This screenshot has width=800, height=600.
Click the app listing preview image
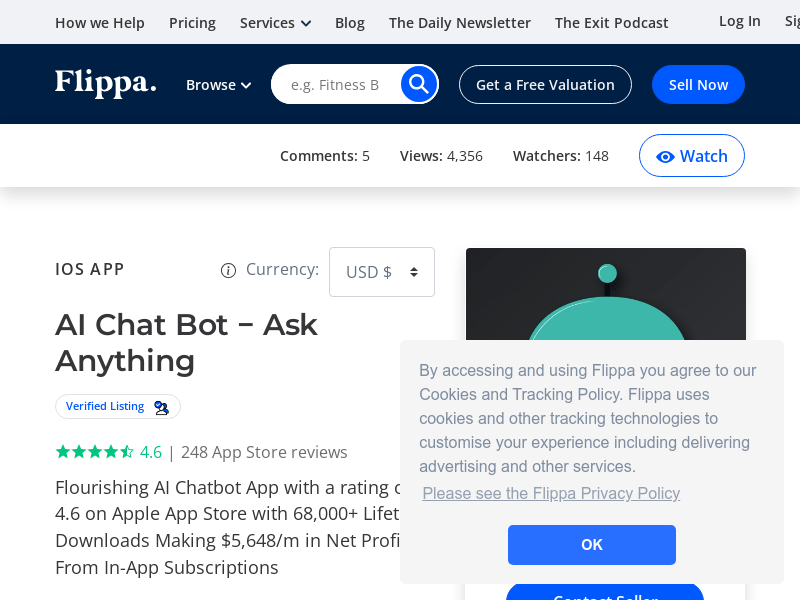tap(606, 294)
